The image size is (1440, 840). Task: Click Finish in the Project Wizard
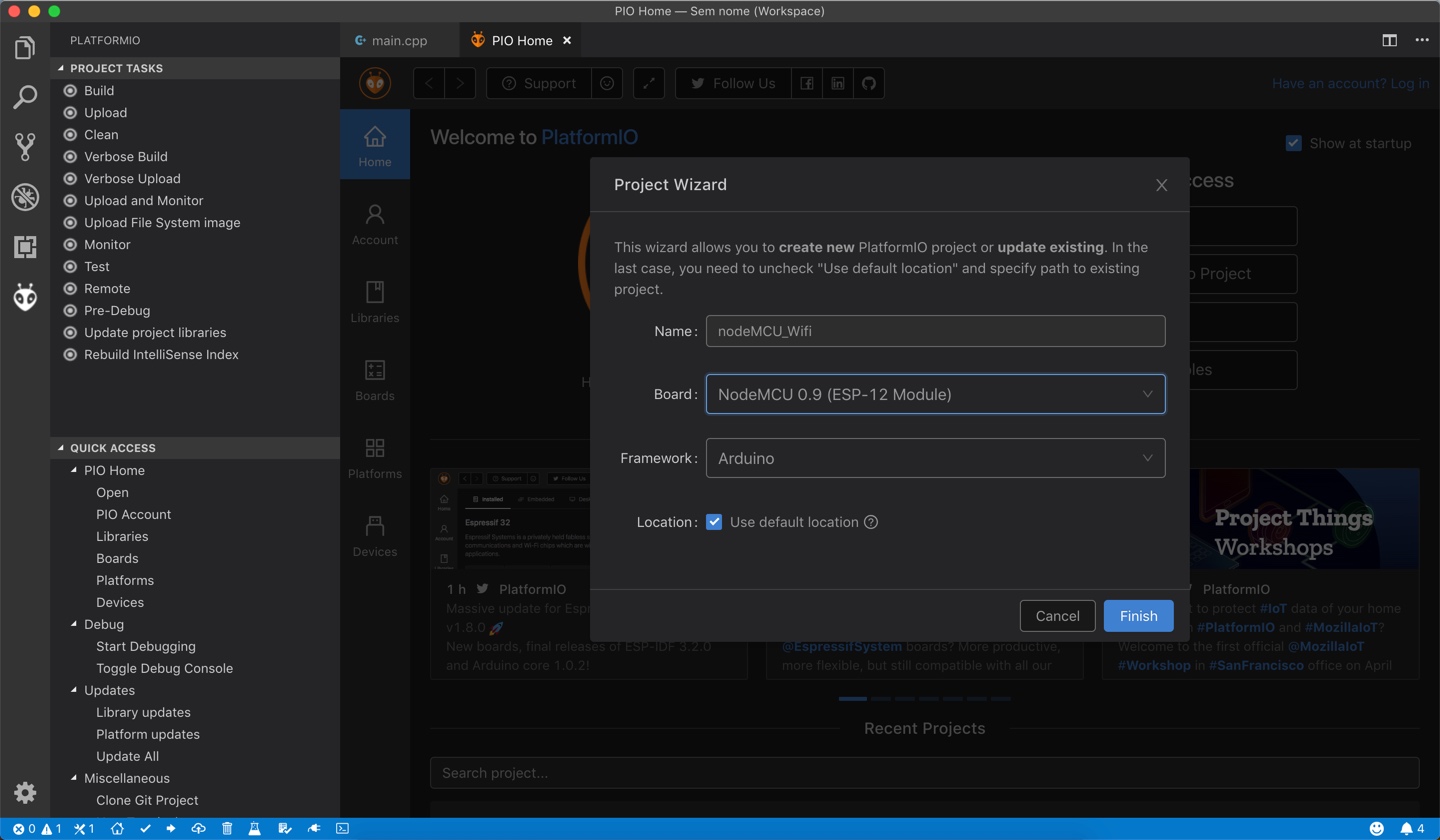(x=1138, y=616)
